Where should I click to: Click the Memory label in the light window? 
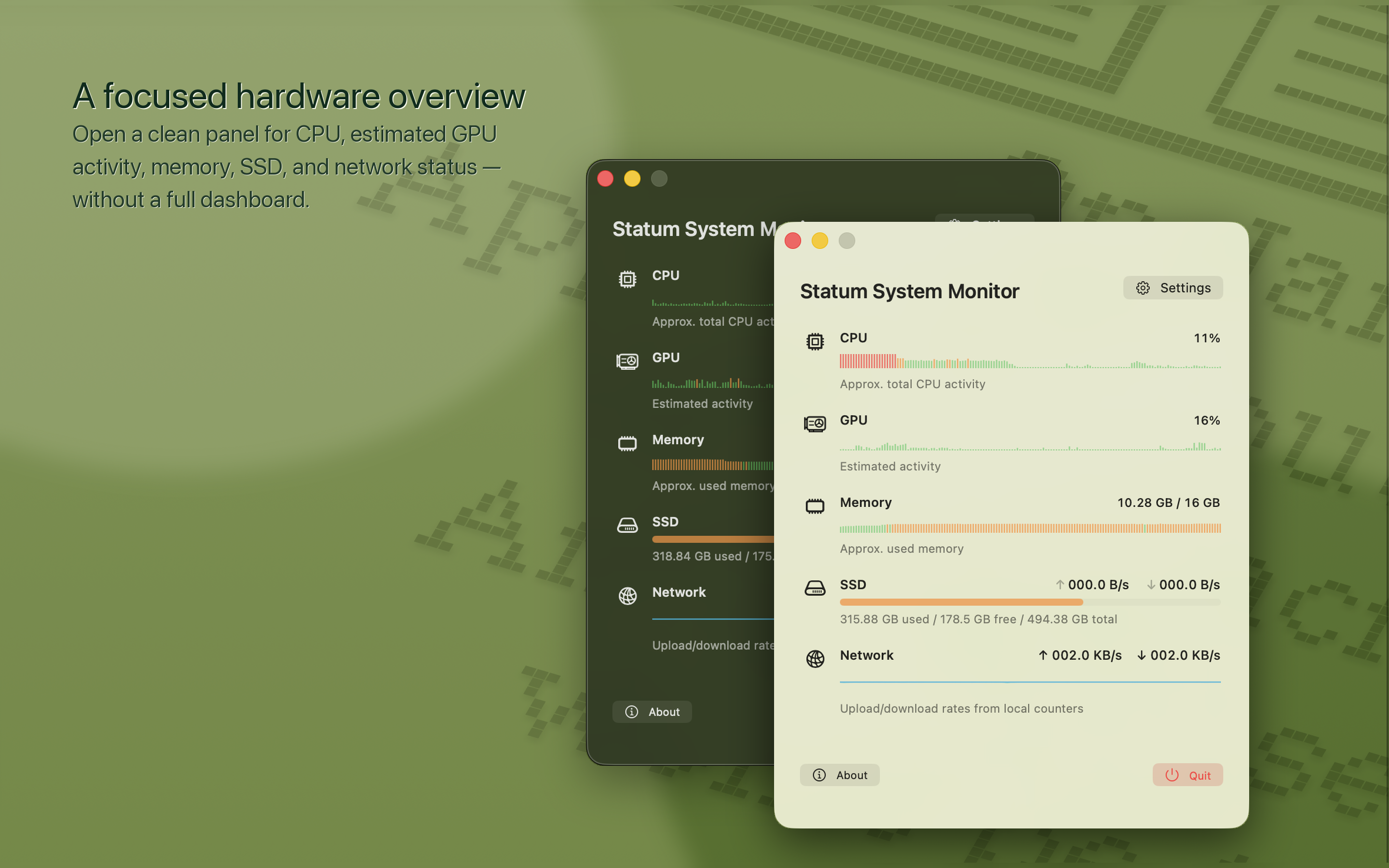pos(866,502)
